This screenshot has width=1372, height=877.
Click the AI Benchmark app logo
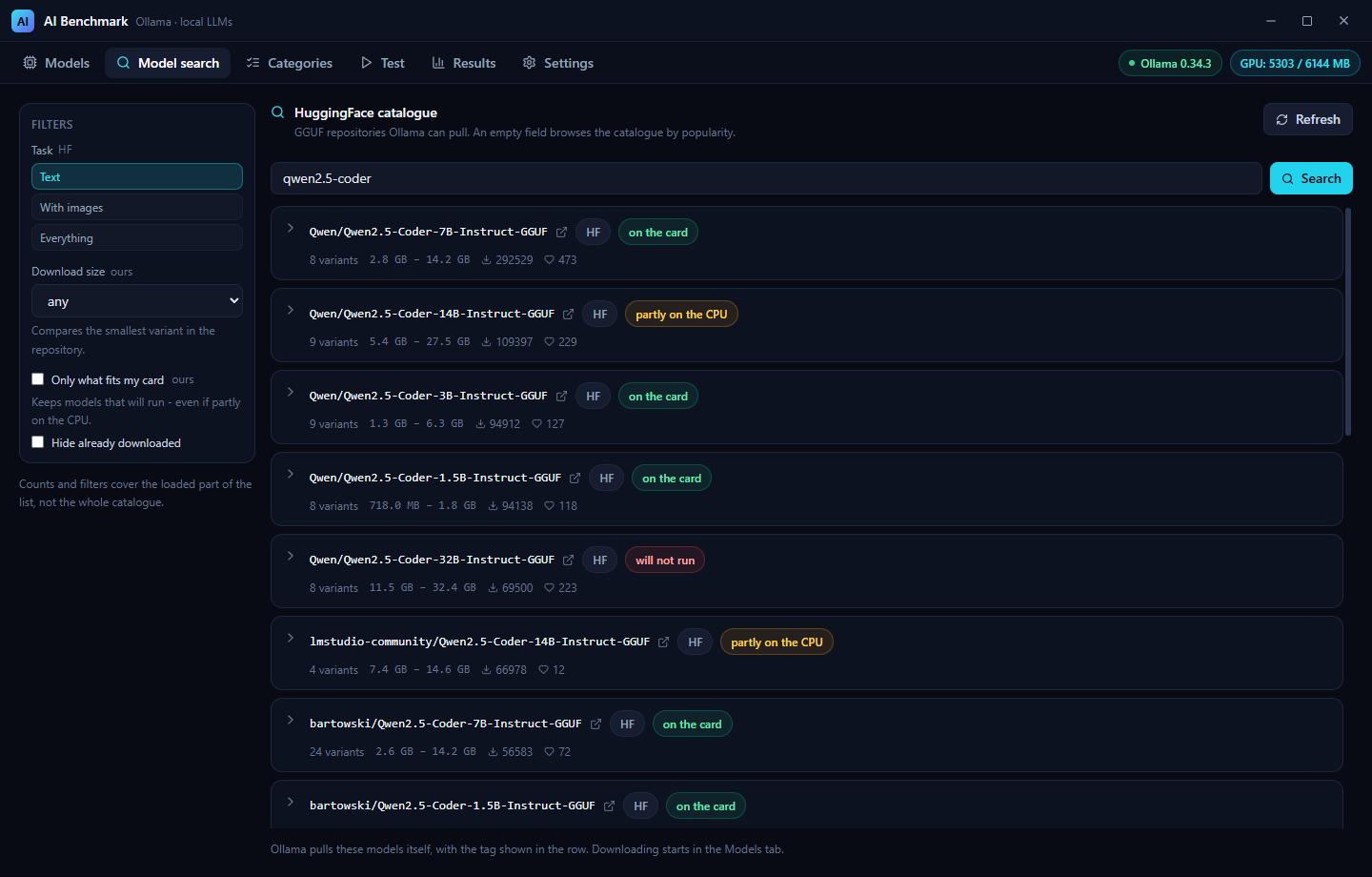coord(23,21)
